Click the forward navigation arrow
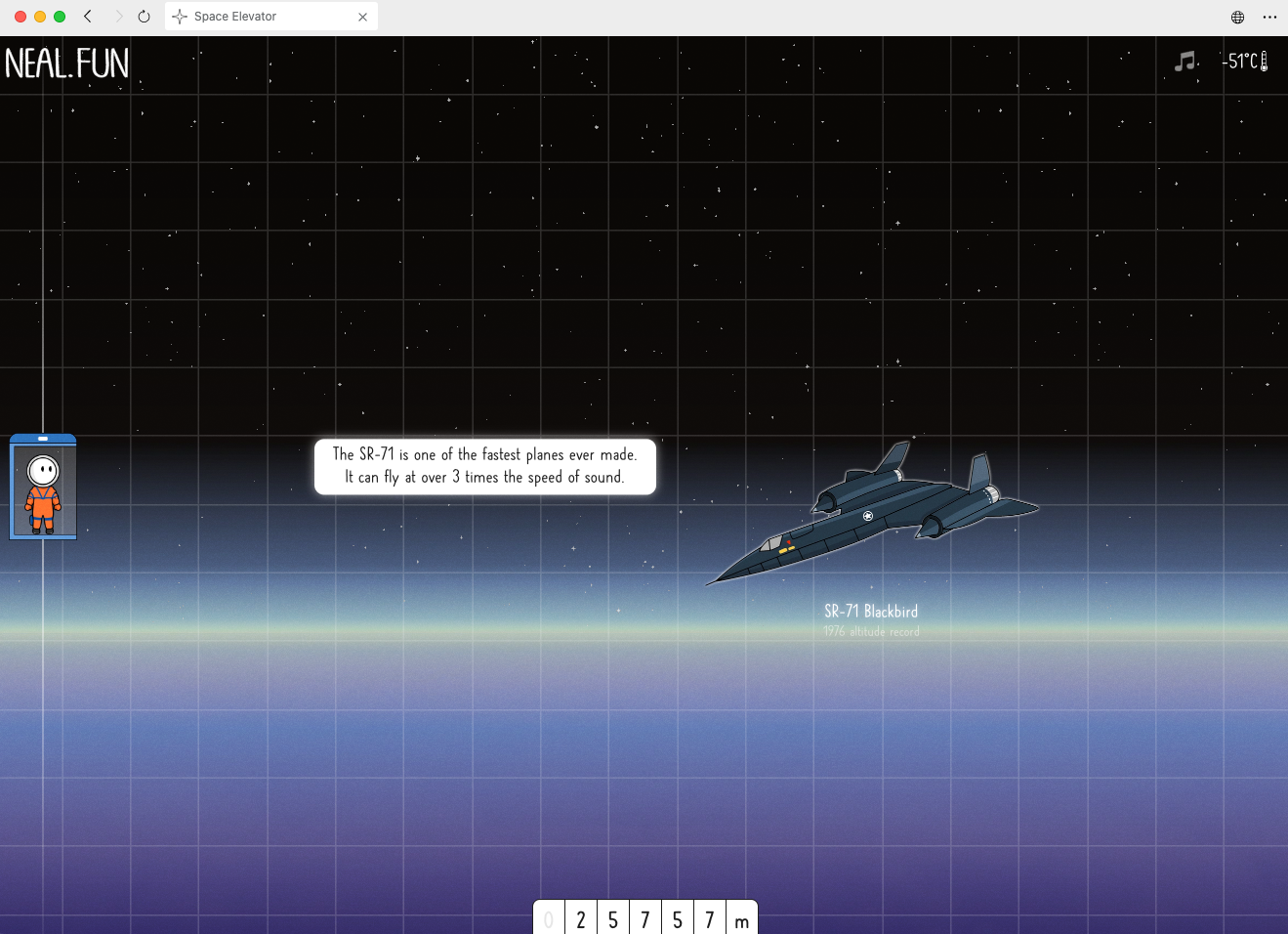 (118, 16)
